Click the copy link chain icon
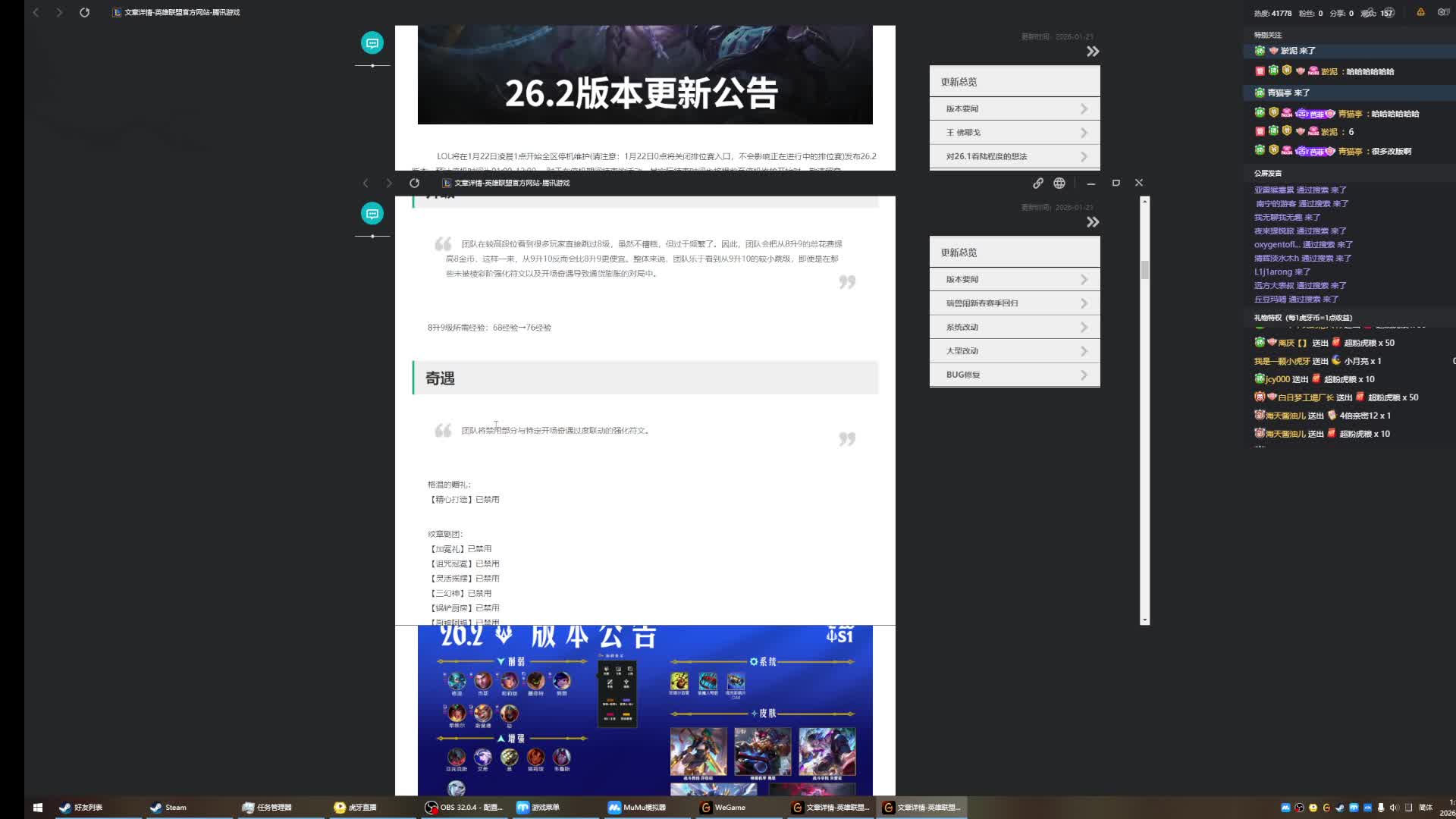1456x819 pixels. pyautogui.click(x=1037, y=183)
